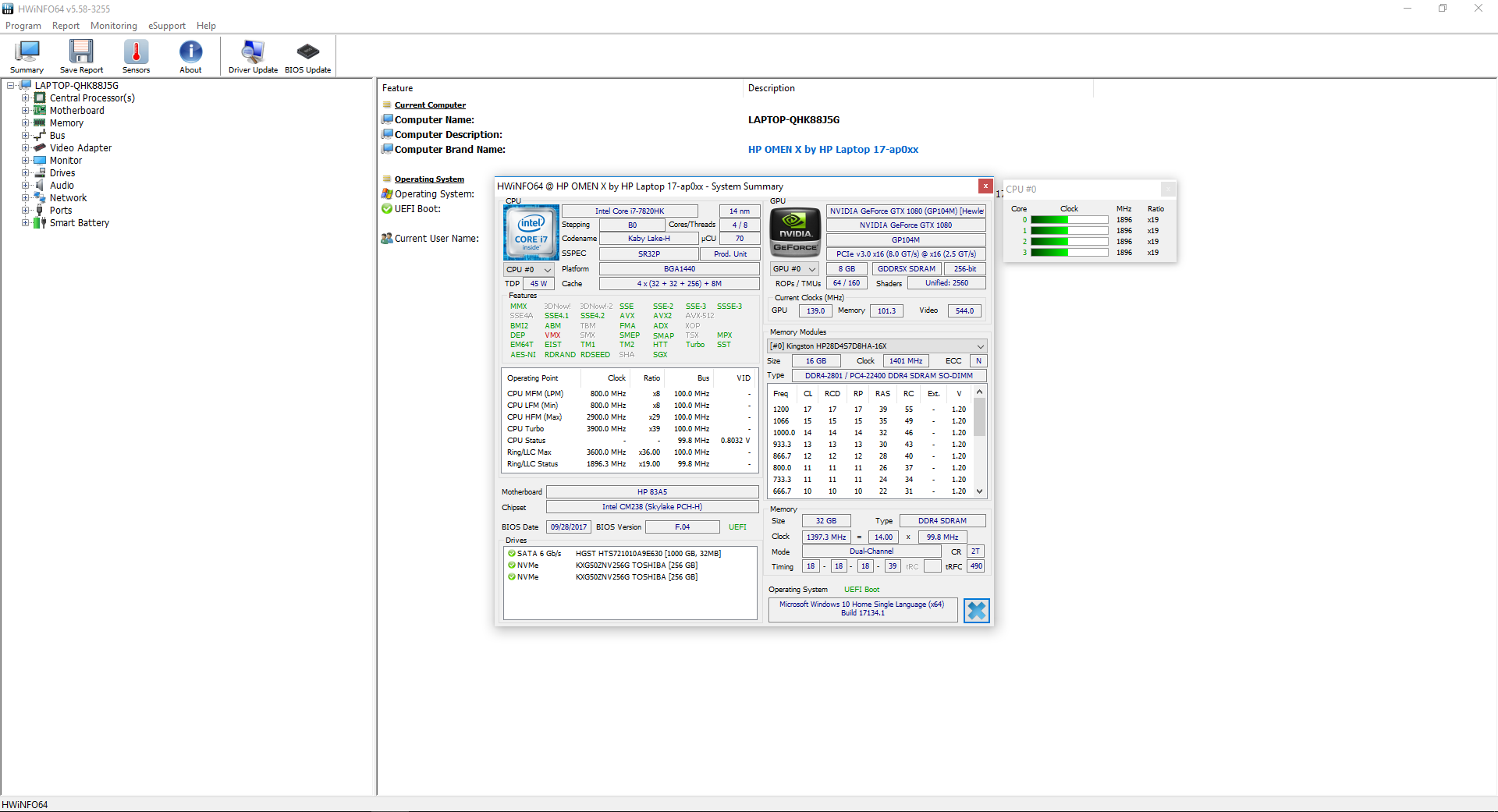Screen dimensions: 1498x812
Task: Click Core 0 clock bar
Action: tap(1069, 220)
